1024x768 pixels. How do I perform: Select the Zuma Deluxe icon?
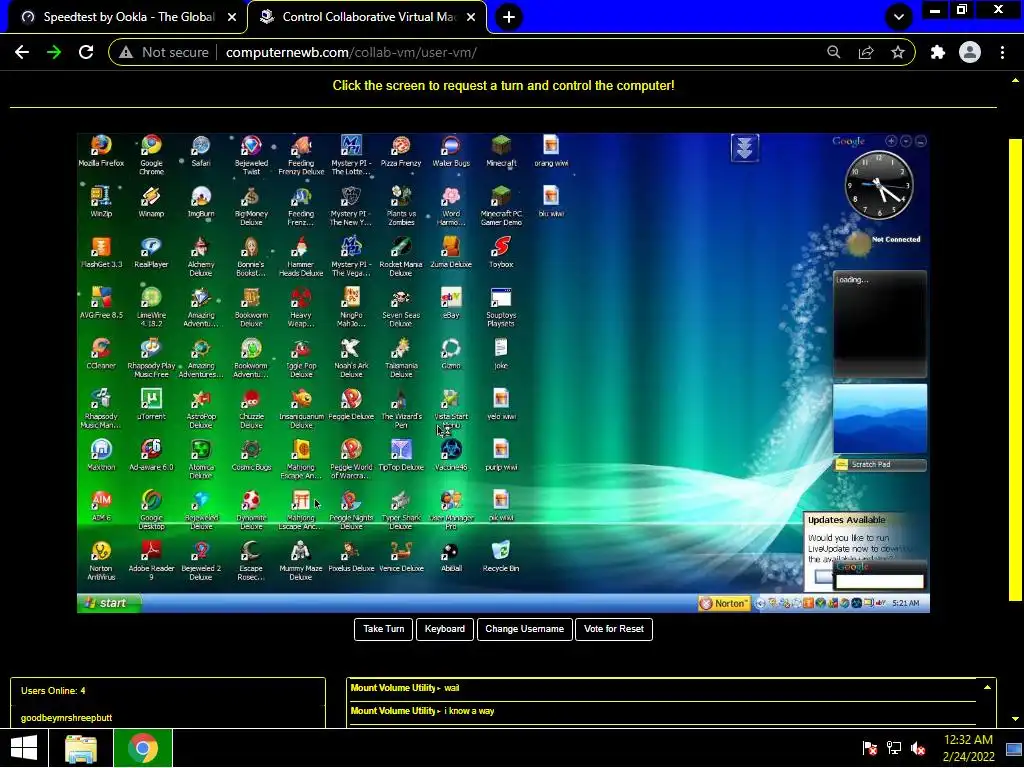[451, 253]
